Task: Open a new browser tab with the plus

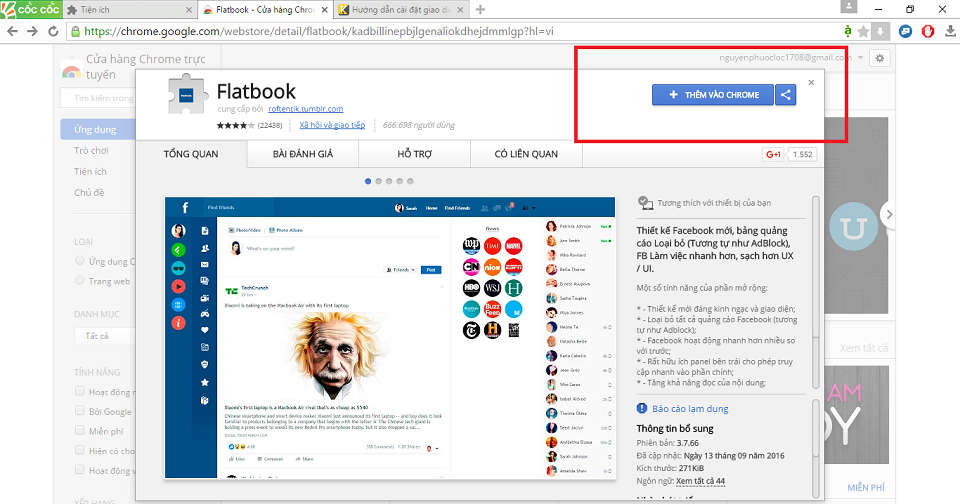Action: 481,9
